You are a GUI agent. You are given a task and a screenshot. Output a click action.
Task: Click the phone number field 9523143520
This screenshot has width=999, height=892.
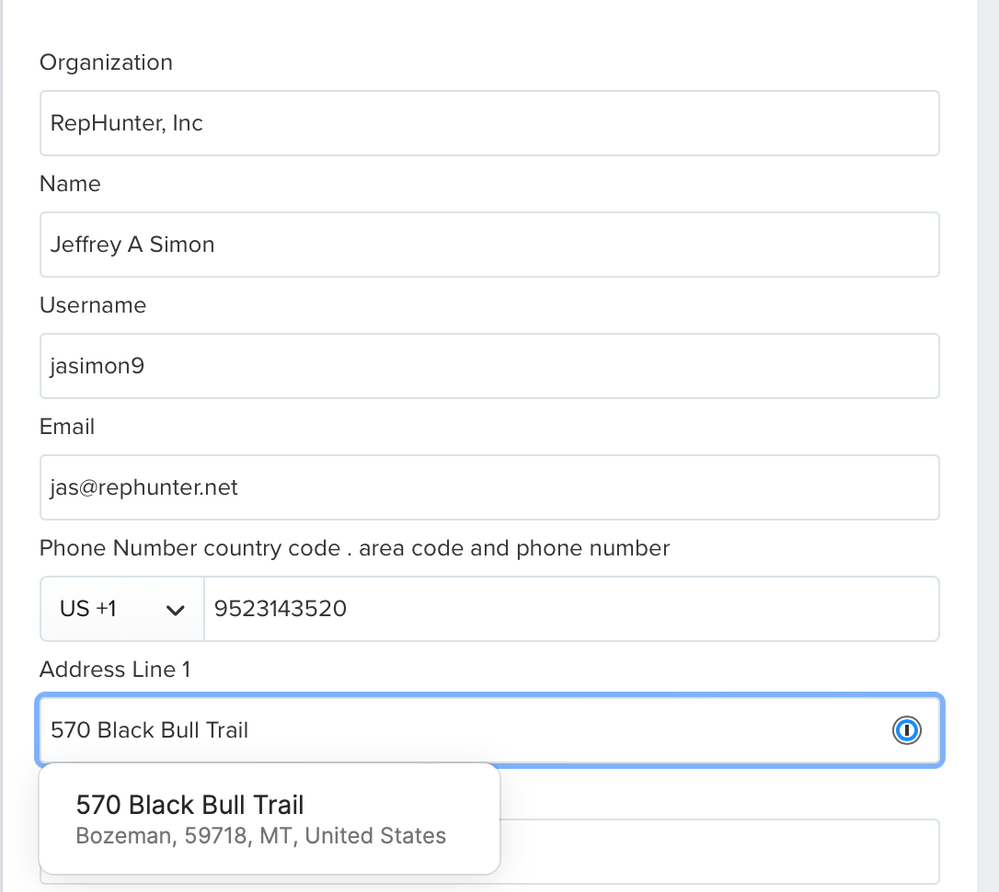tap(571, 609)
